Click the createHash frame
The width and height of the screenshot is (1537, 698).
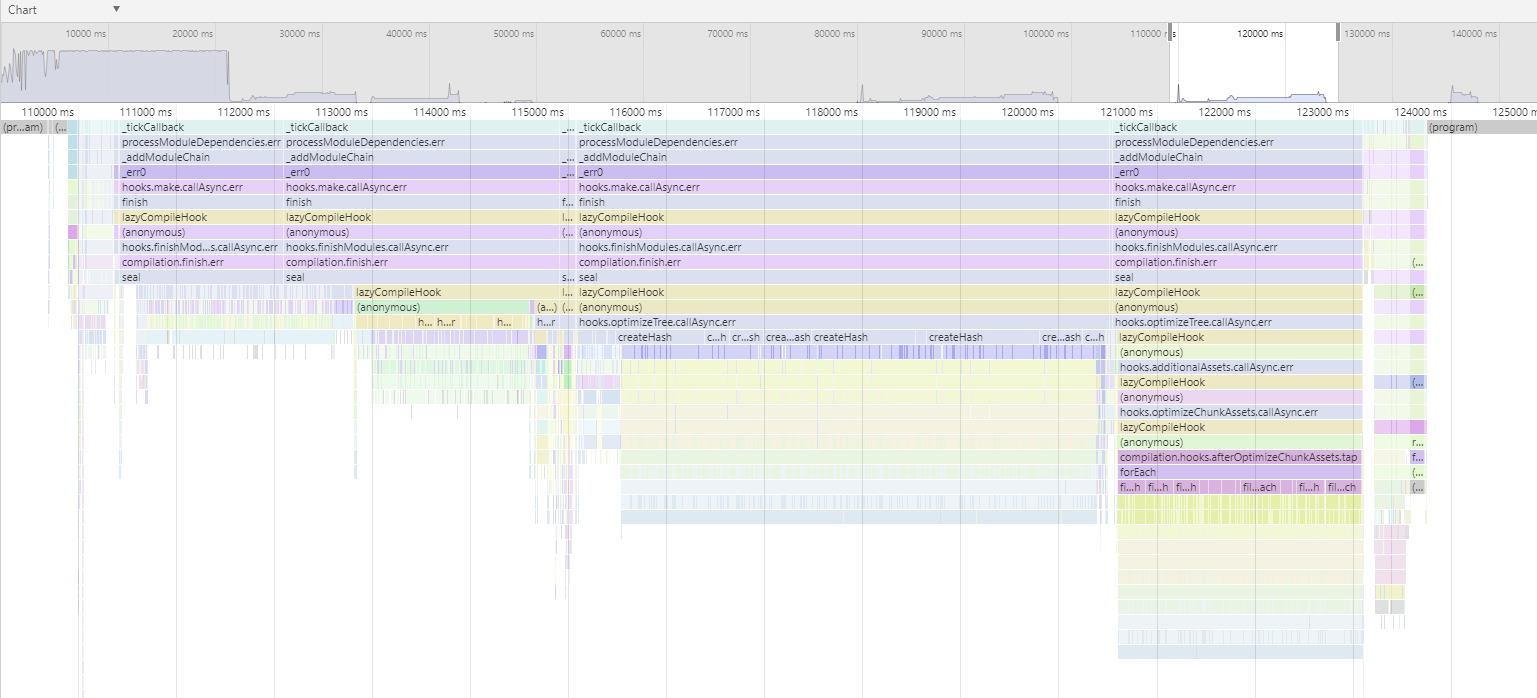[644, 337]
